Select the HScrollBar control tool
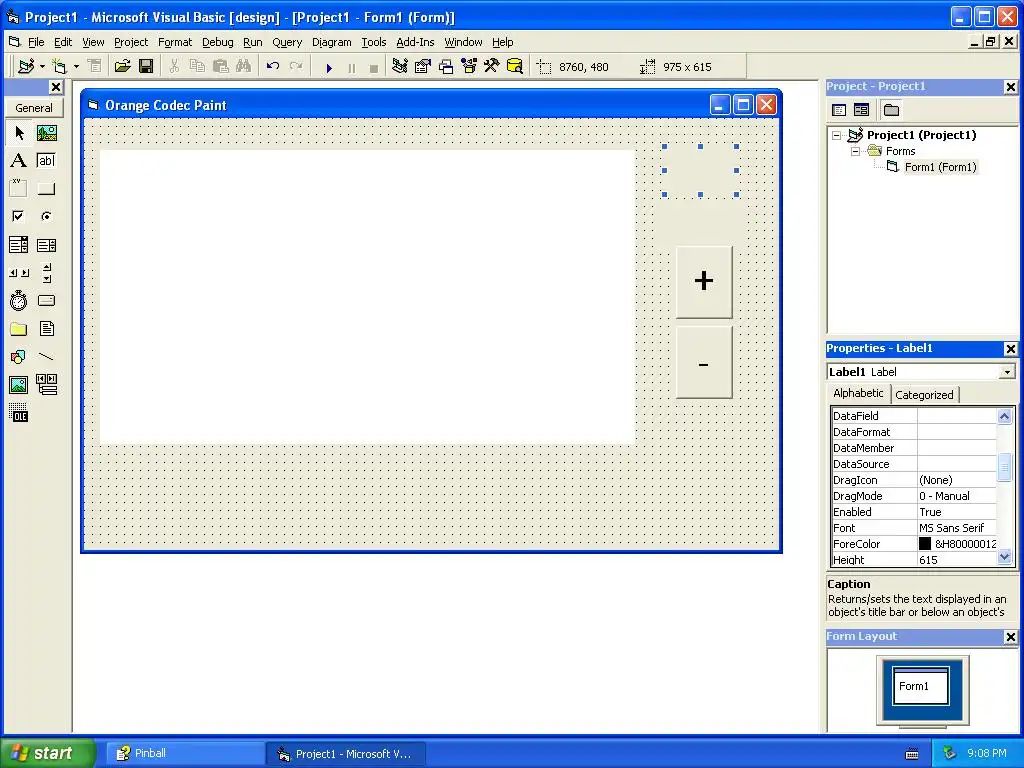 pos(19,273)
